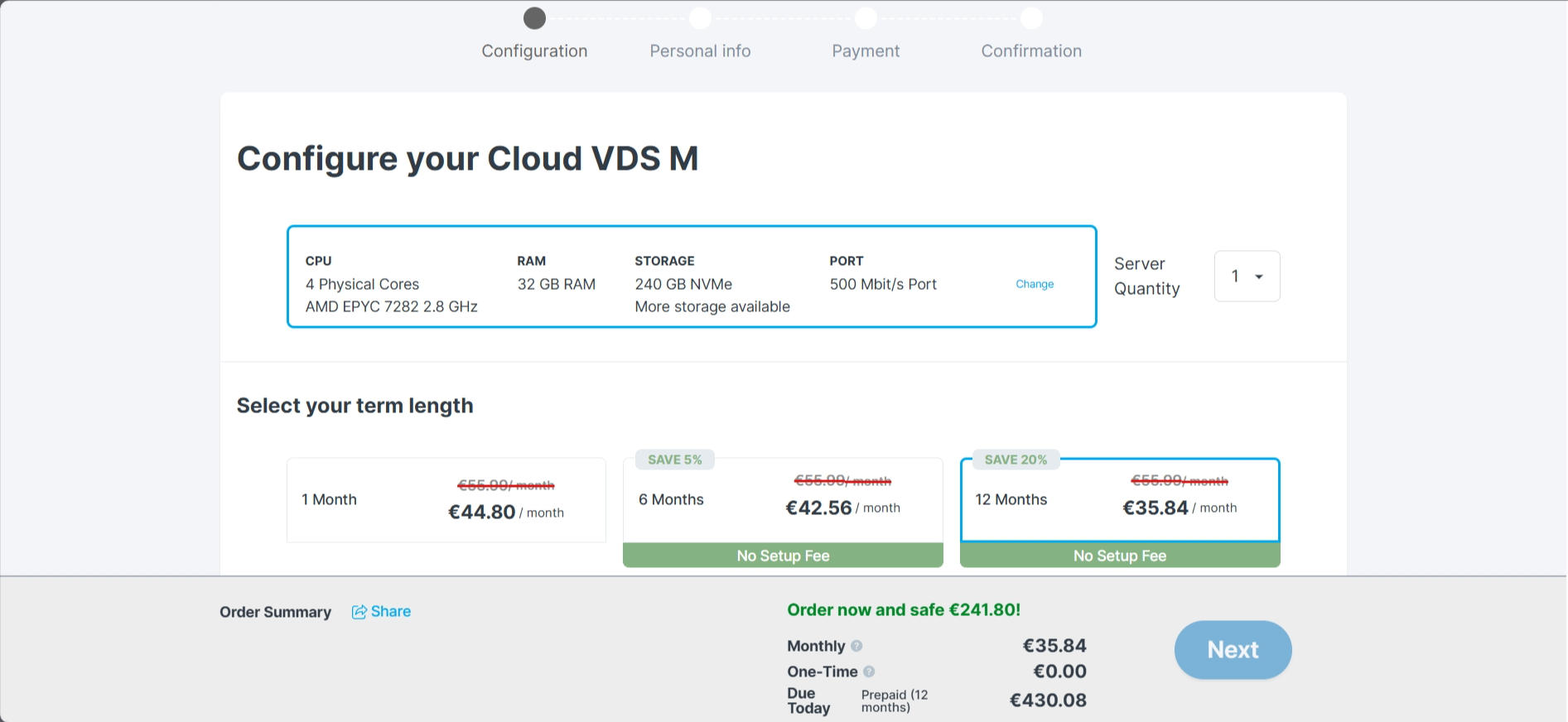Click the '240 GB NVMe' storage value
The height and width of the screenshot is (722, 1568).
click(683, 284)
